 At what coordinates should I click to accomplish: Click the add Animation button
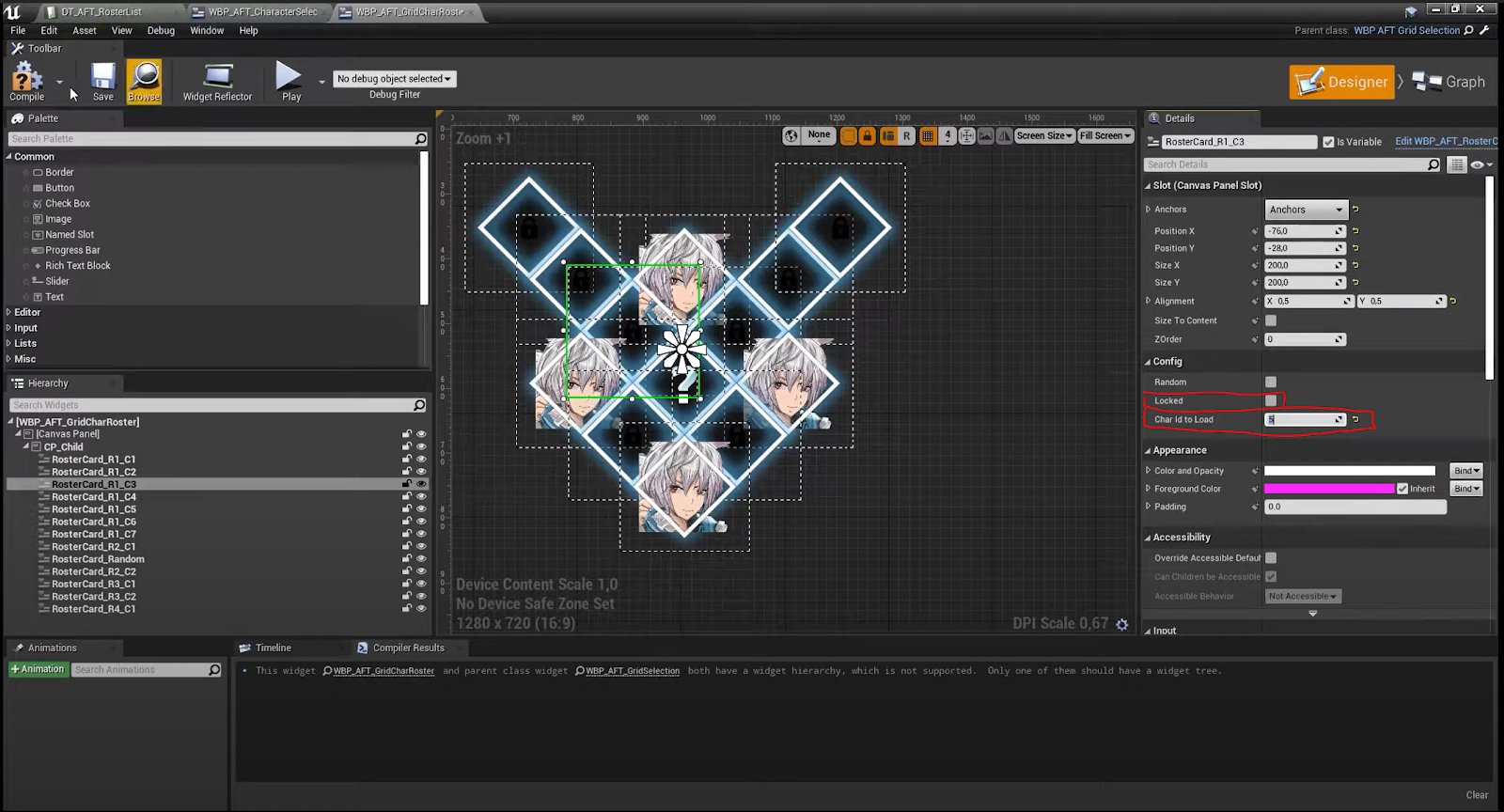pos(38,669)
